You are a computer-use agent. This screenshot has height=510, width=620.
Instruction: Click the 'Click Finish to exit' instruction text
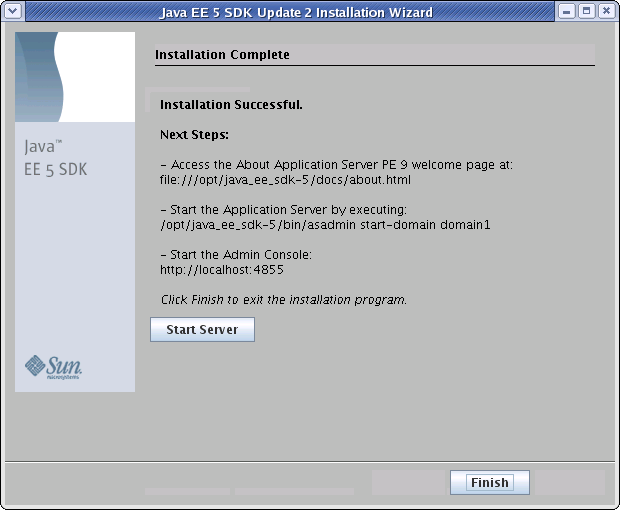tap(284, 300)
